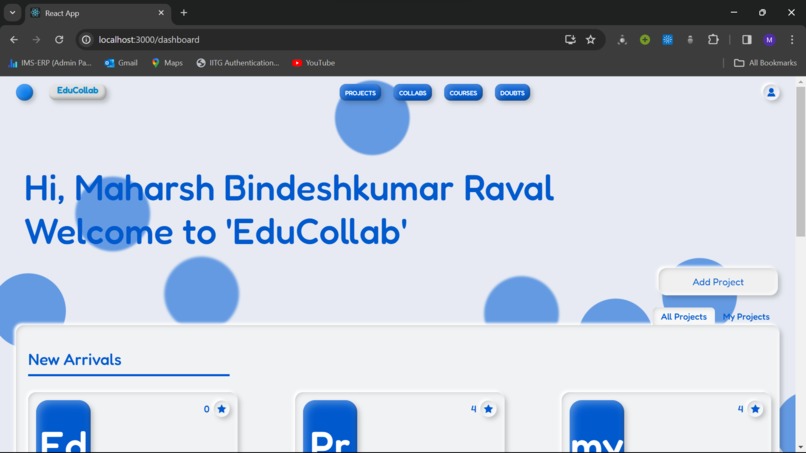
Task: Star the my project card
Action: (755, 409)
